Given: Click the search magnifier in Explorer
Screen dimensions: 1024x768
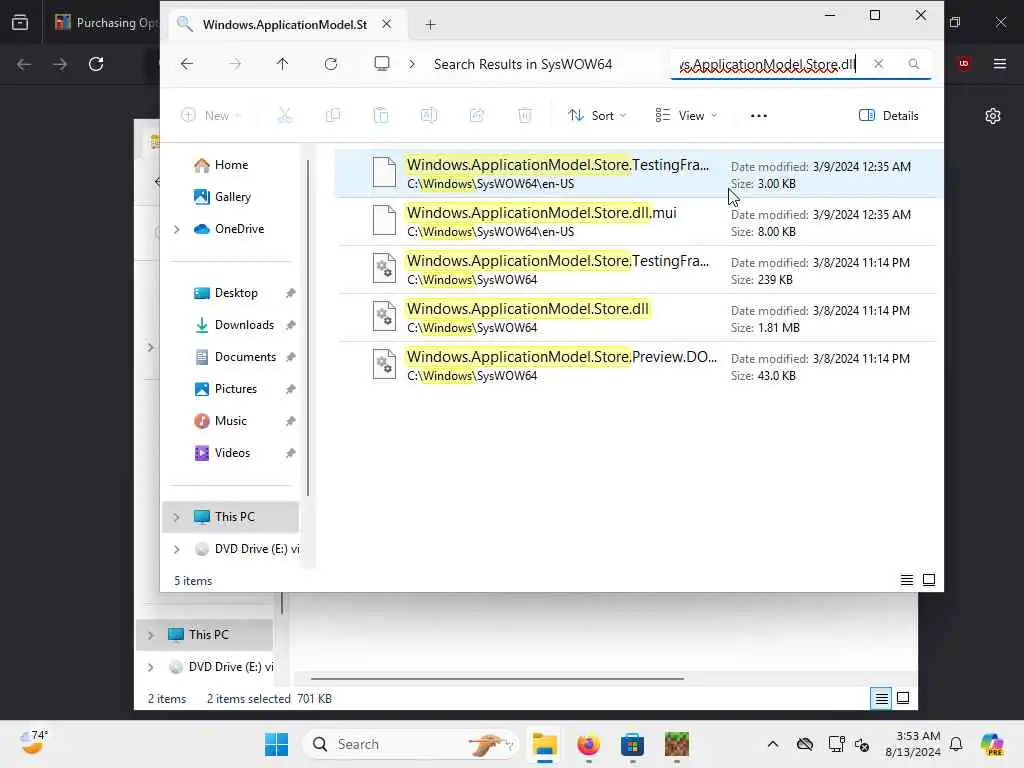Looking at the screenshot, I should 914,64.
